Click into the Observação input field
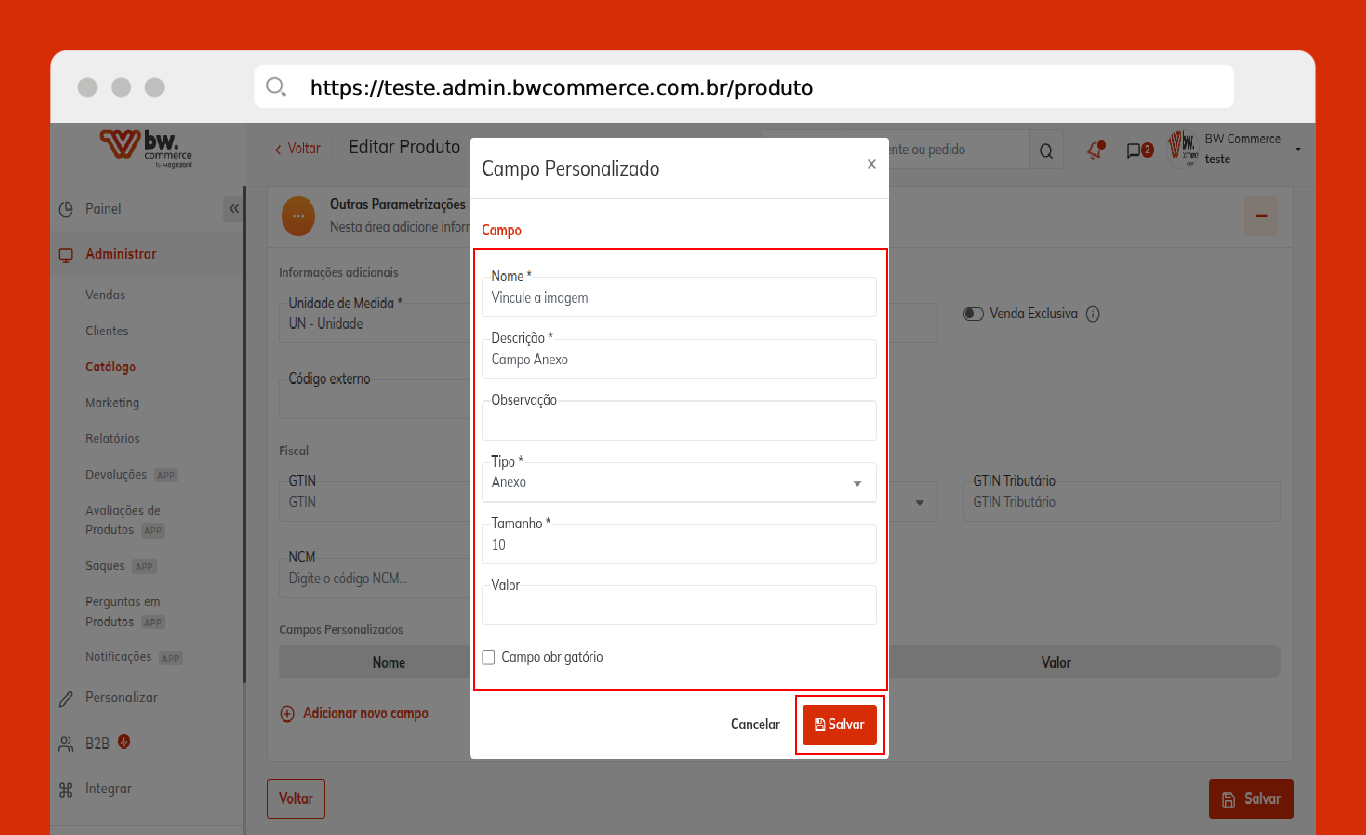 pyautogui.click(x=679, y=423)
